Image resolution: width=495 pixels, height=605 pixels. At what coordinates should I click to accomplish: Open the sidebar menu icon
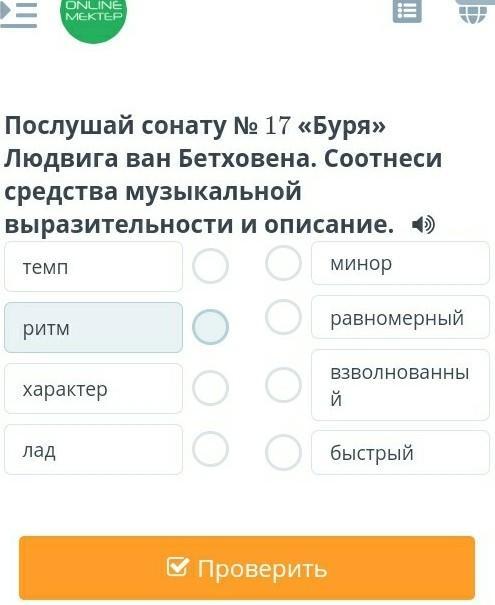pyautogui.click(x=19, y=15)
